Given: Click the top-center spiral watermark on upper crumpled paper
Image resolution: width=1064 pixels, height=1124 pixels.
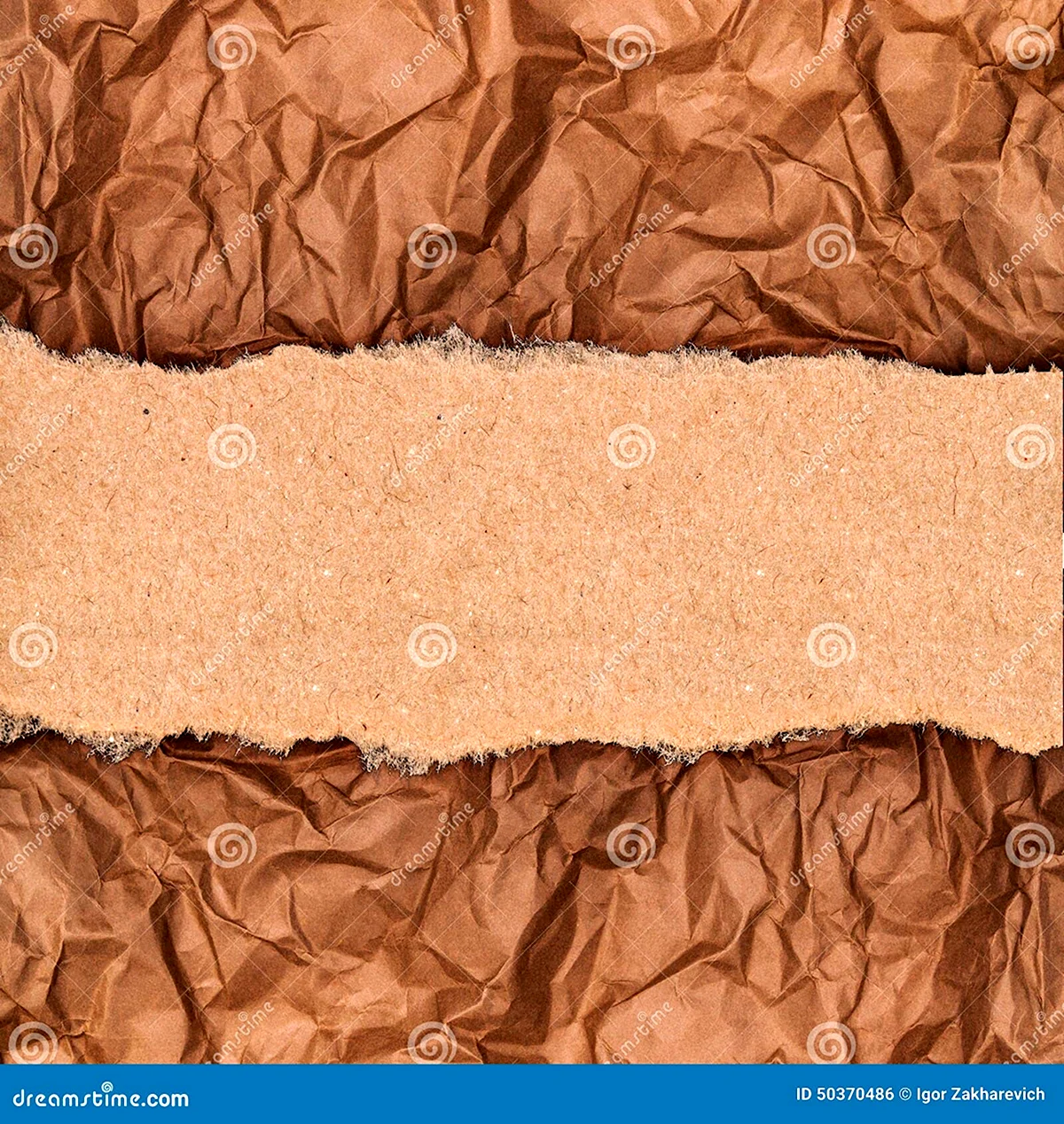Looking at the screenshot, I should [630, 47].
